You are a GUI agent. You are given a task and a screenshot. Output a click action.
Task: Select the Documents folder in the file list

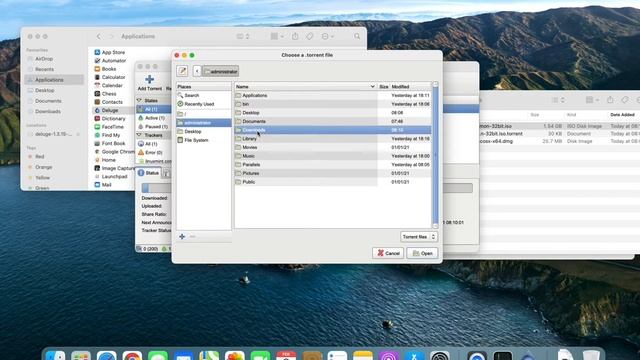coord(333,121)
